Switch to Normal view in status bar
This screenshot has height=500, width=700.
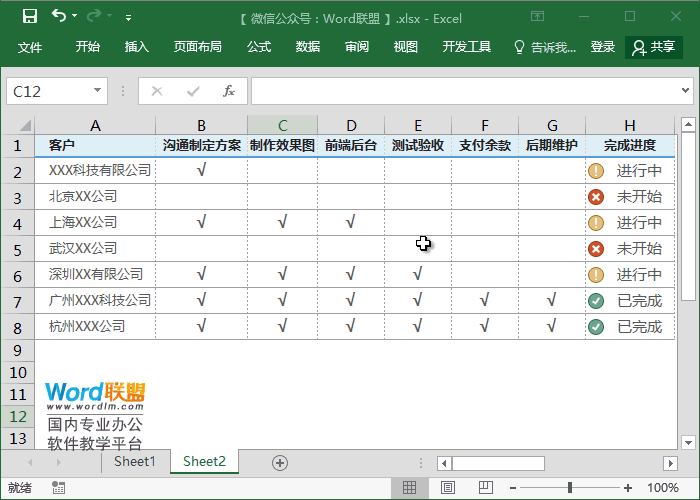[409, 488]
